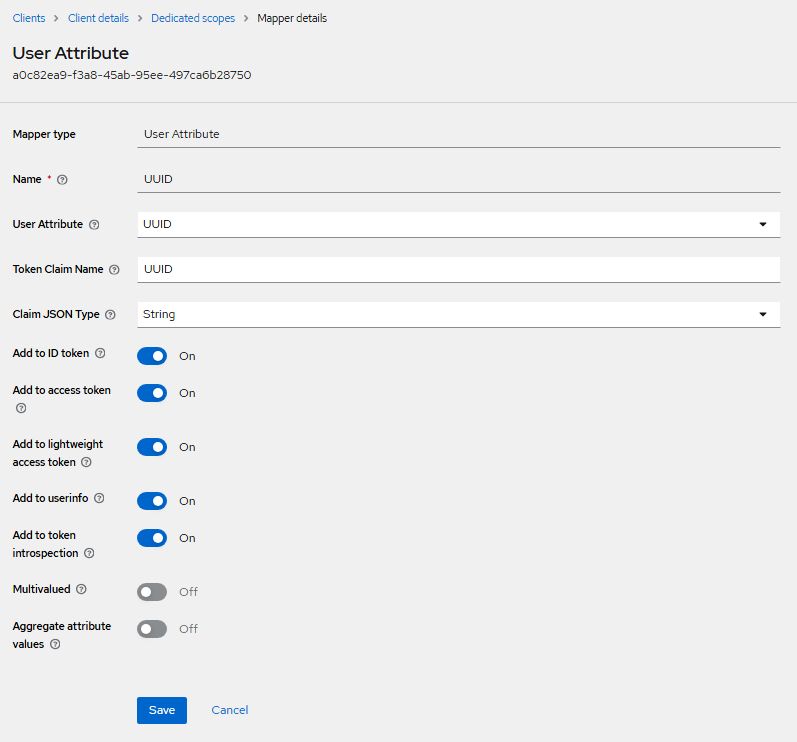Open Dedicated scopes breadcrumb link

click(193, 18)
